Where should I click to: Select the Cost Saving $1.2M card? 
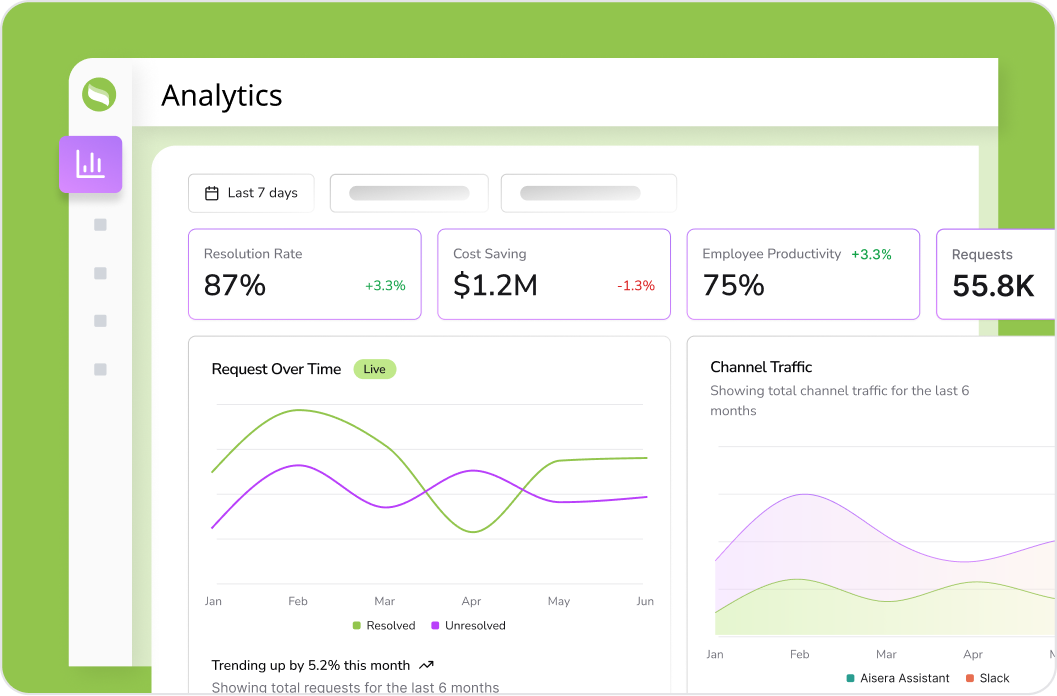pos(553,274)
